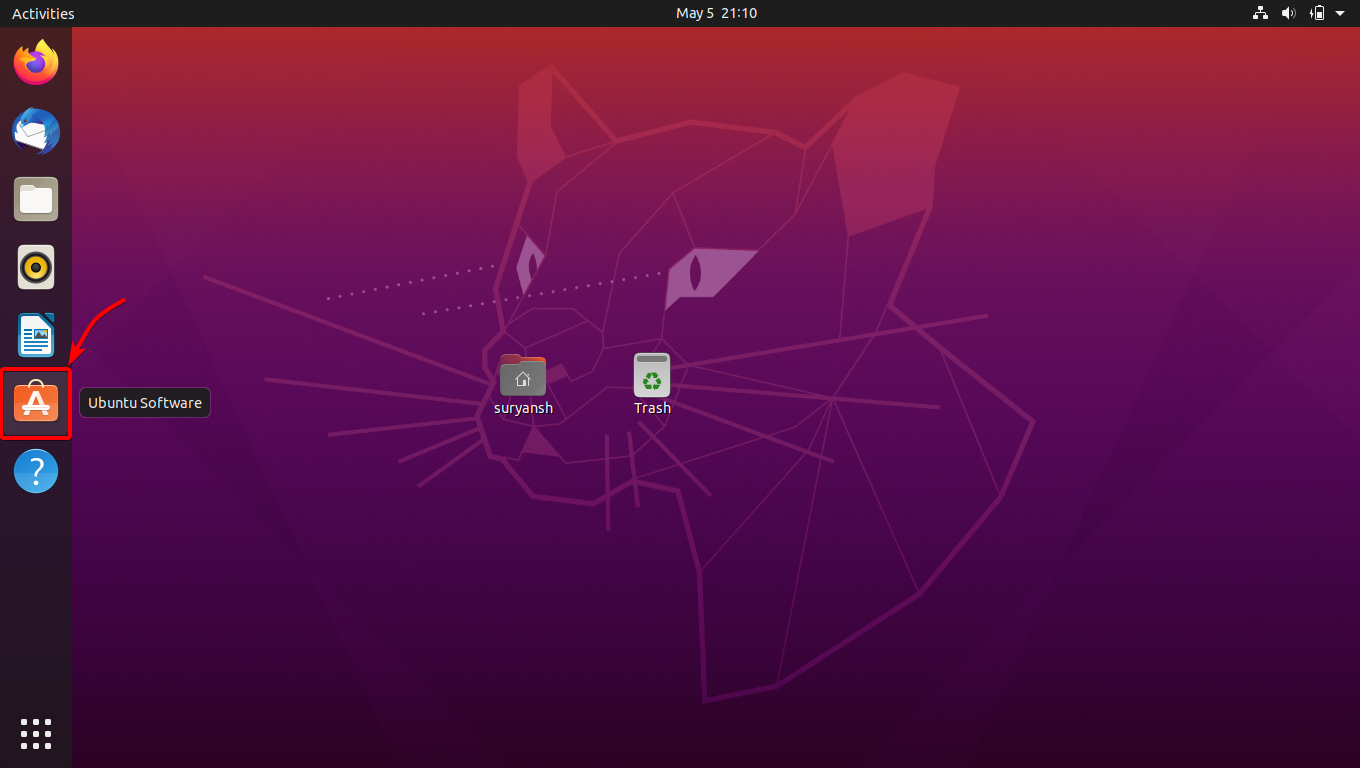Click the Trash label text
Image resolution: width=1360 pixels, height=768 pixels.
click(652, 408)
